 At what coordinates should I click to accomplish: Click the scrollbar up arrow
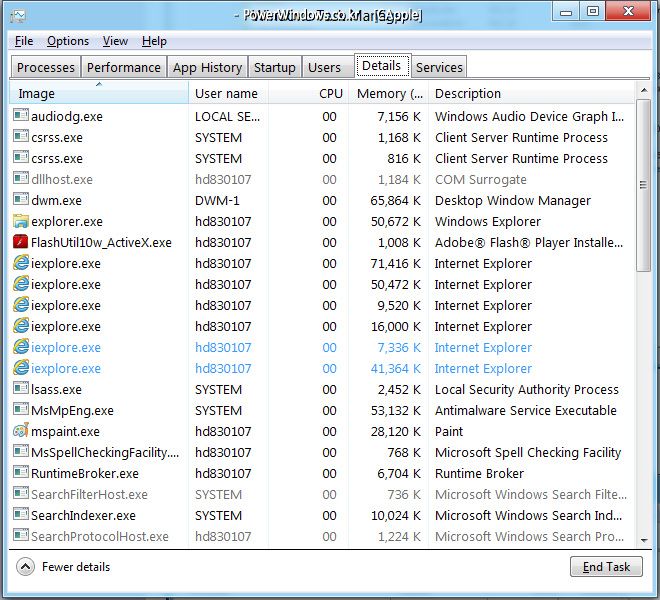coord(643,90)
